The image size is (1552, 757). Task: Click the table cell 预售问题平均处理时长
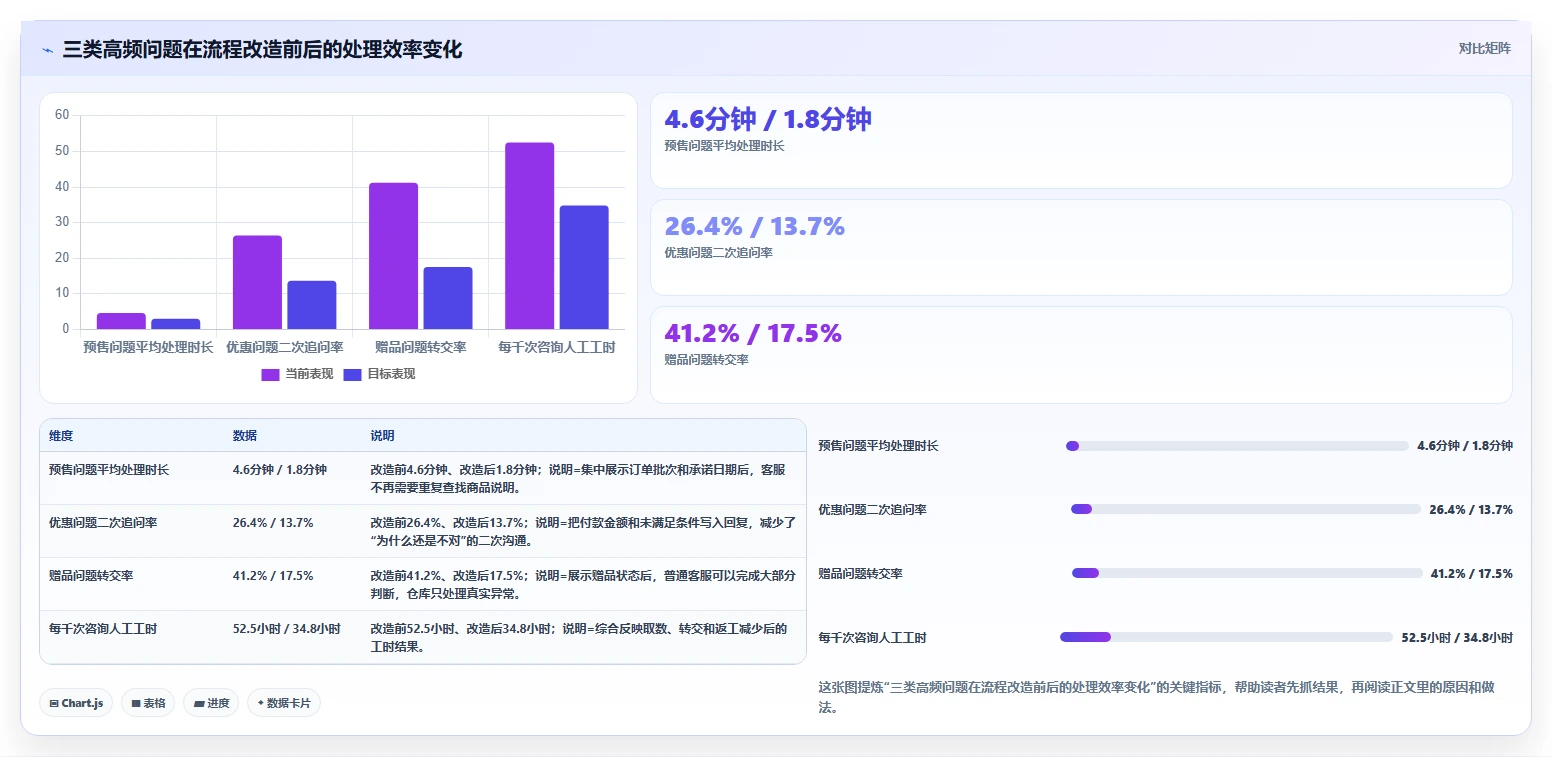(x=109, y=469)
